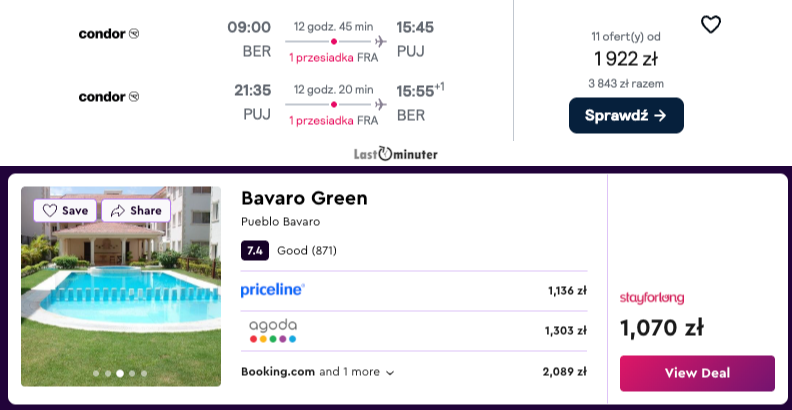Viewport: 792px width, 410px height.
Task: View Deal for 1,070 zł
Action: tap(697, 373)
